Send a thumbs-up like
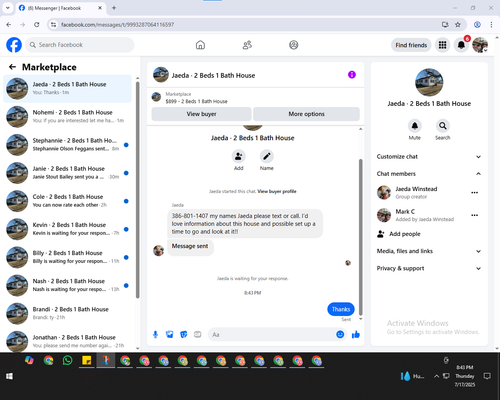Viewport: 500px width, 400px height. point(356,334)
